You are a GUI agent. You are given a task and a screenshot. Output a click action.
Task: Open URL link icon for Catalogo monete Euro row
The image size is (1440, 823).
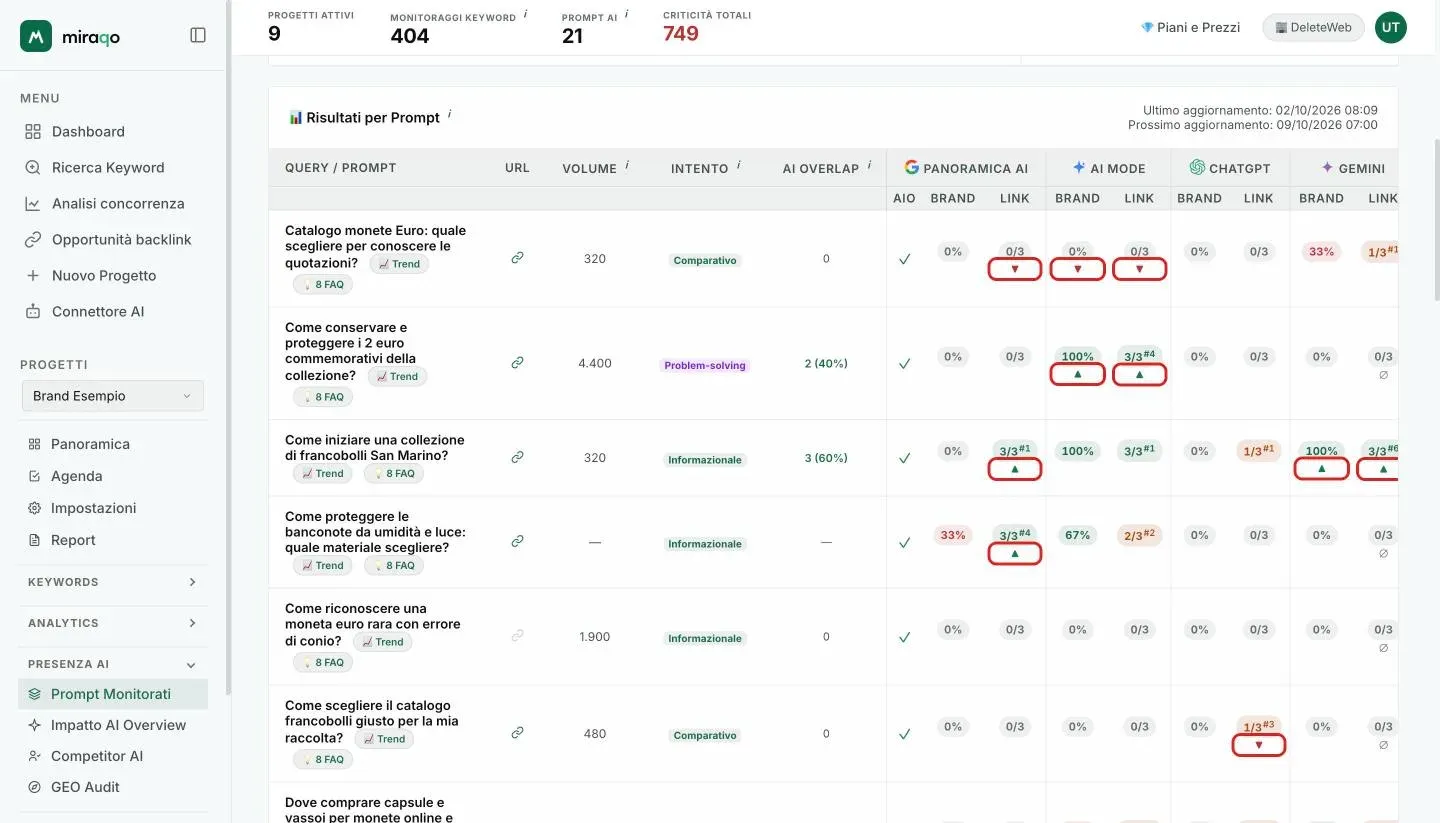(x=517, y=258)
